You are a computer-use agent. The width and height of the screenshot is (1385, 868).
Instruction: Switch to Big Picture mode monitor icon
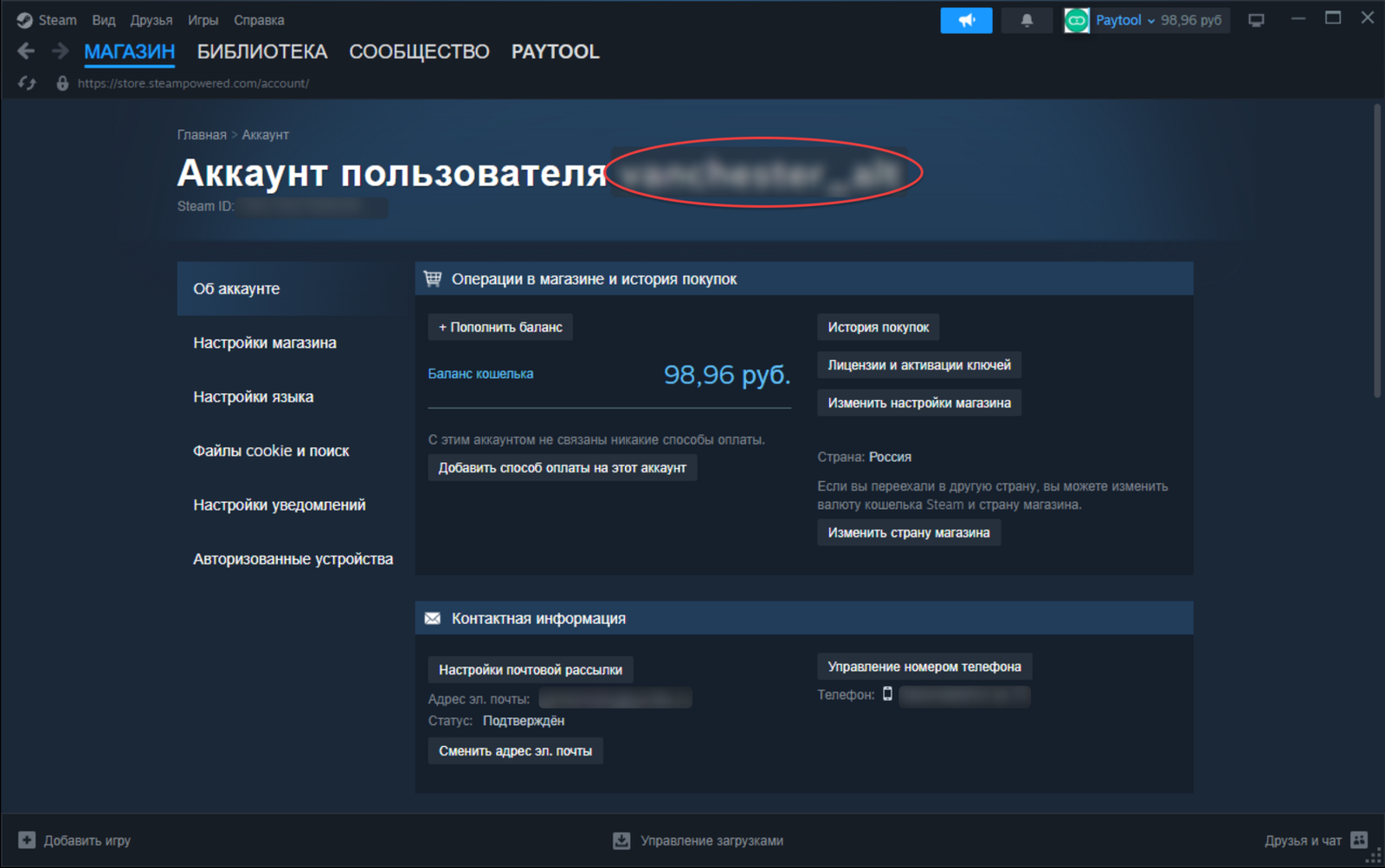click(1256, 20)
